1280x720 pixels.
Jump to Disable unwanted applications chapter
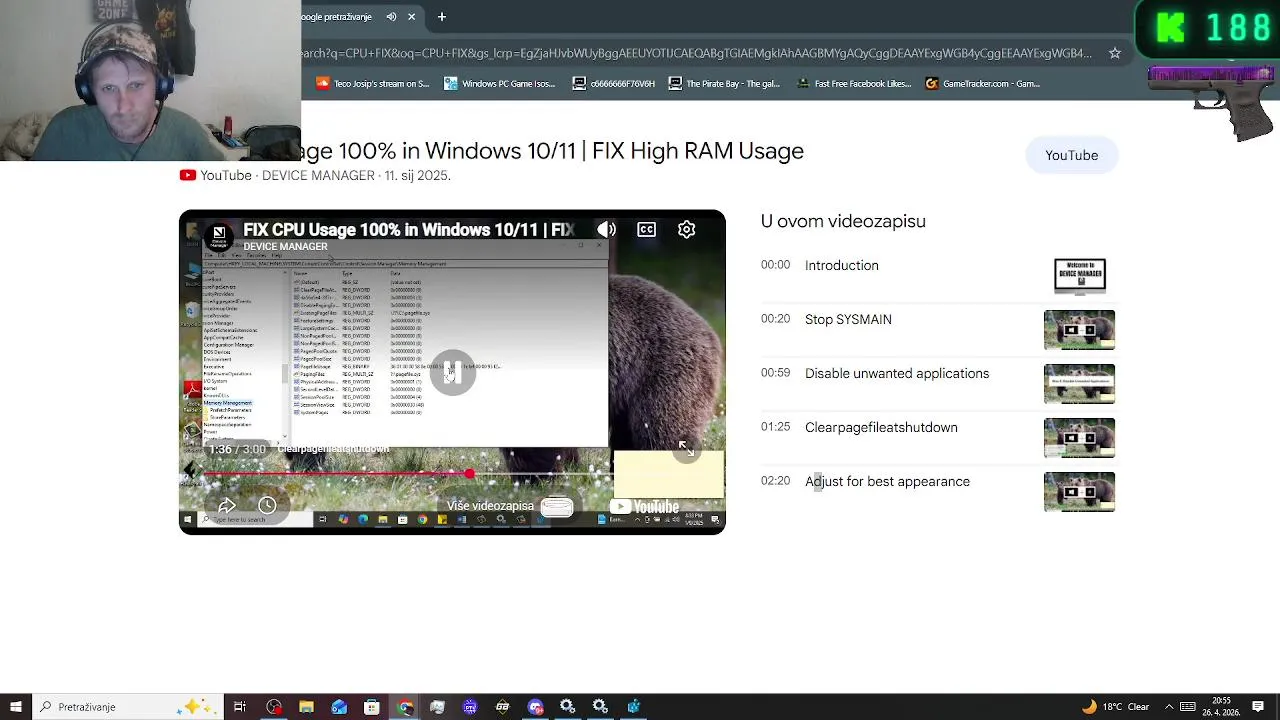[896, 374]
